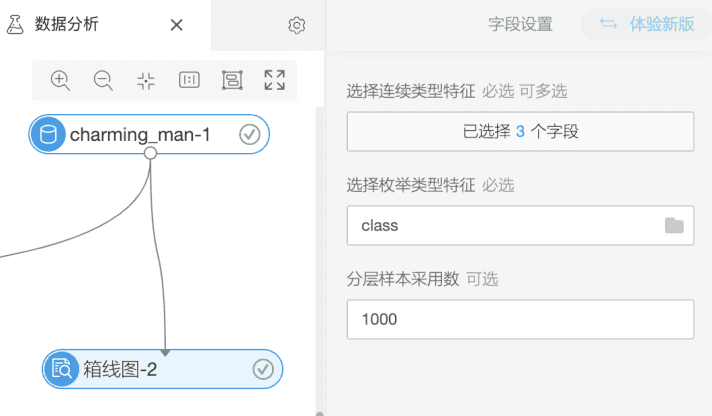Click the fit-to-center collapse icon
The height and width of the screenshot is (416, 712).
(146, 80)
